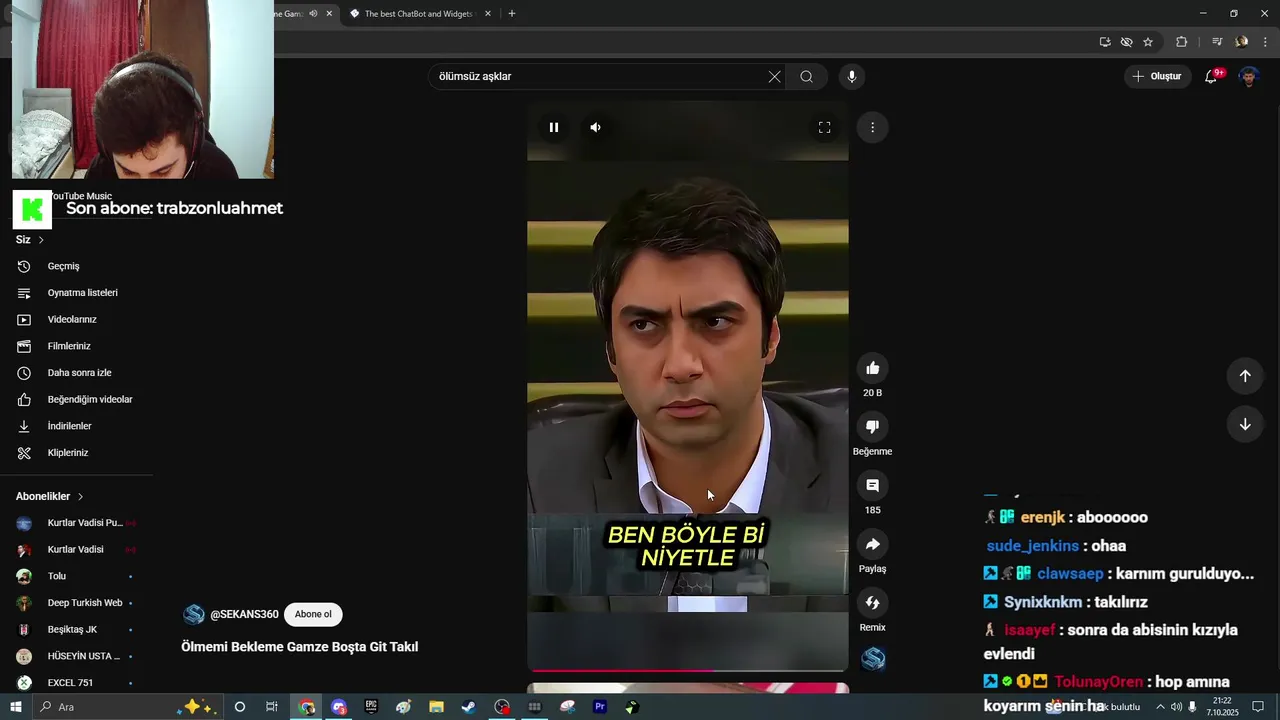Screen dimensions: 1280x720
Task: Open Task View on the taskbar
Action: click(272, 707)
